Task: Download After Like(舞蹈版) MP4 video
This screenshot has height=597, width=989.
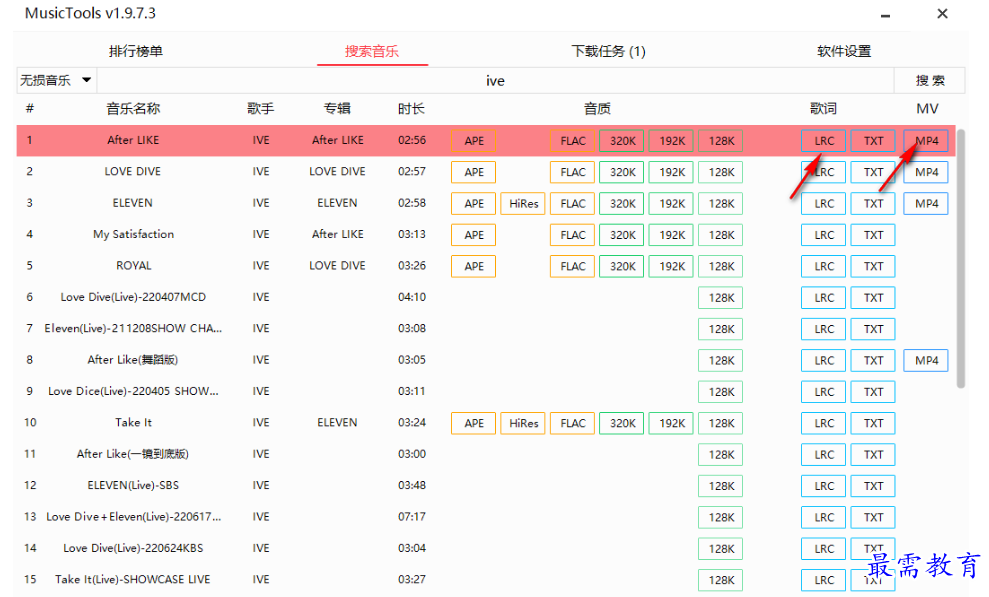Action: [926, 361]
